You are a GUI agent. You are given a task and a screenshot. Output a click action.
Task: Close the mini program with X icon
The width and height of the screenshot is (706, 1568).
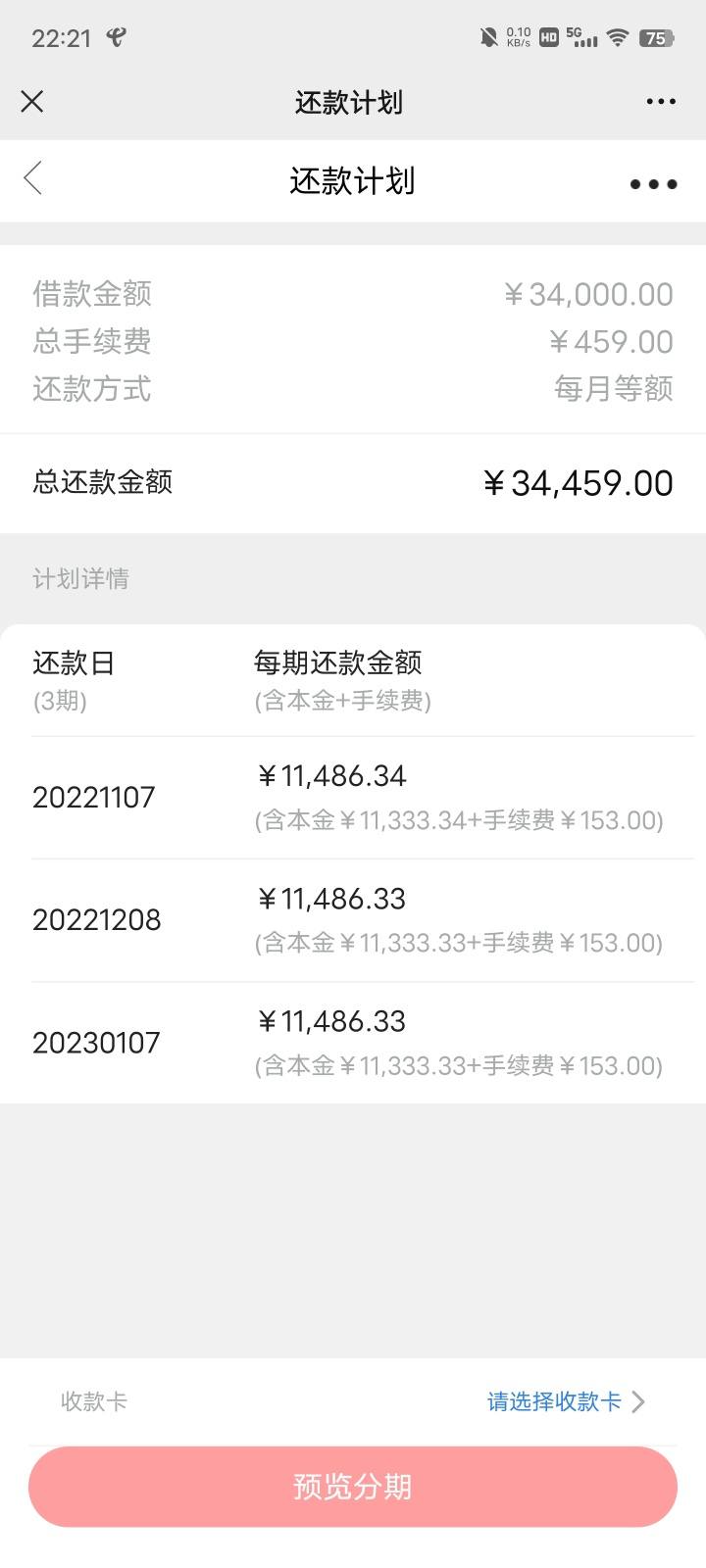pos(32,101)
